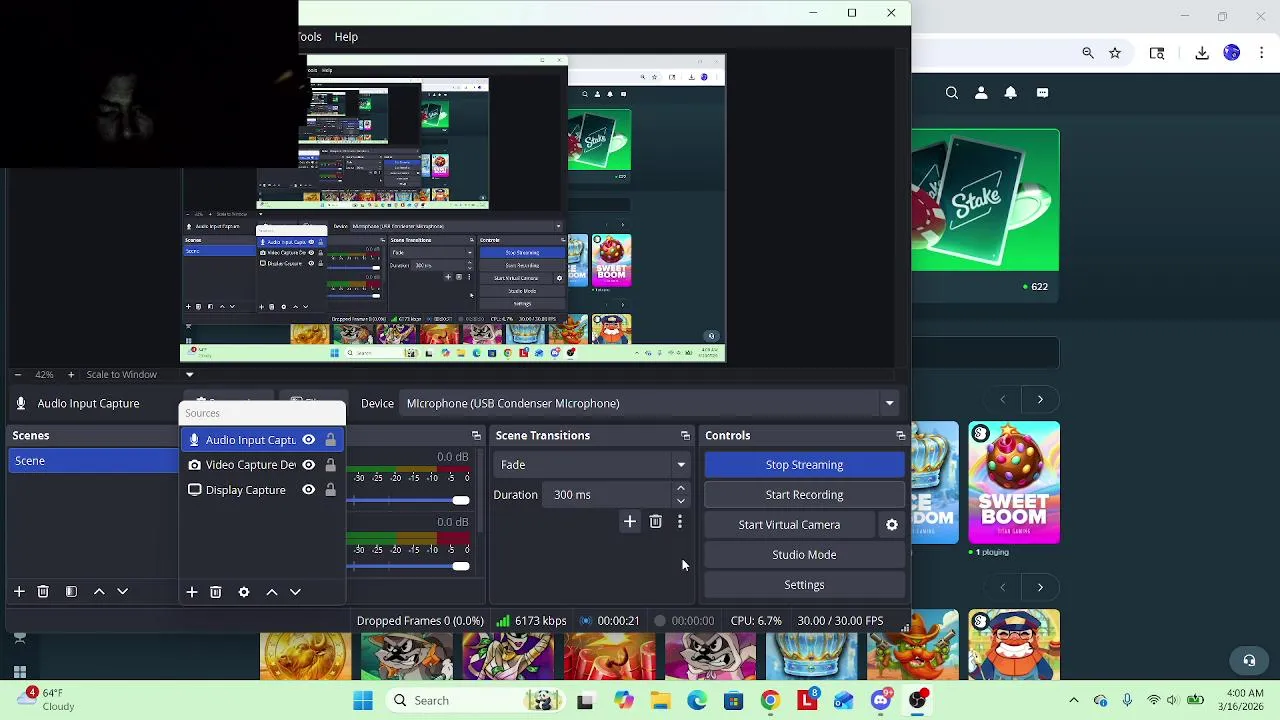Undock the Controls panel
The width and height of the screenshot is (1280, 720).
point(900,436)
